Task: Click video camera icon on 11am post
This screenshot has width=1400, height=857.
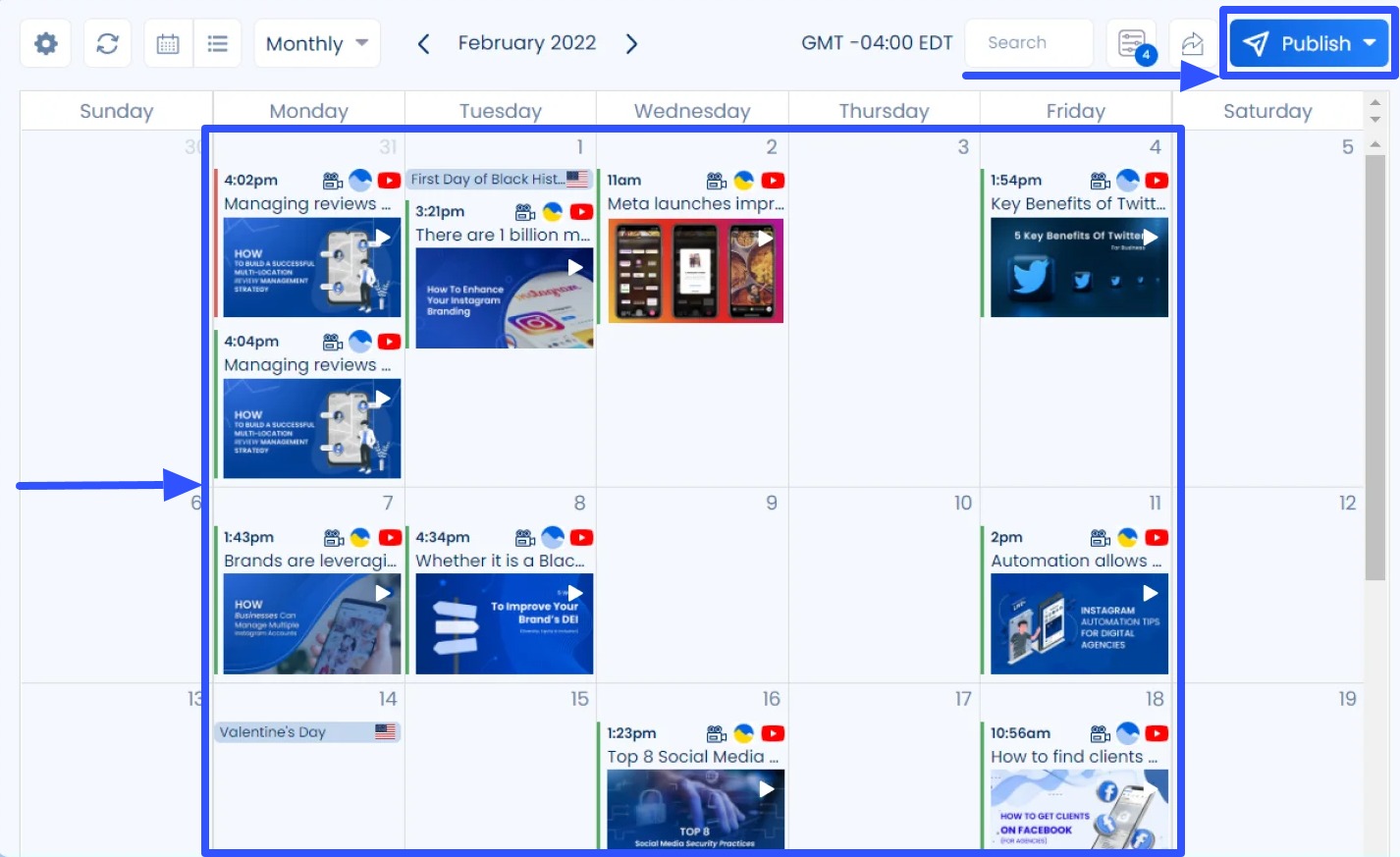Action: point(717,181)
